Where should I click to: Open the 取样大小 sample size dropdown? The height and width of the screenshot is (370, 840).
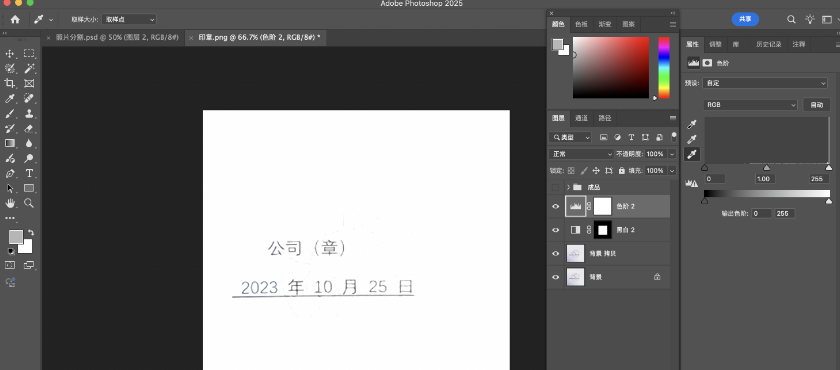click(129, 19)
